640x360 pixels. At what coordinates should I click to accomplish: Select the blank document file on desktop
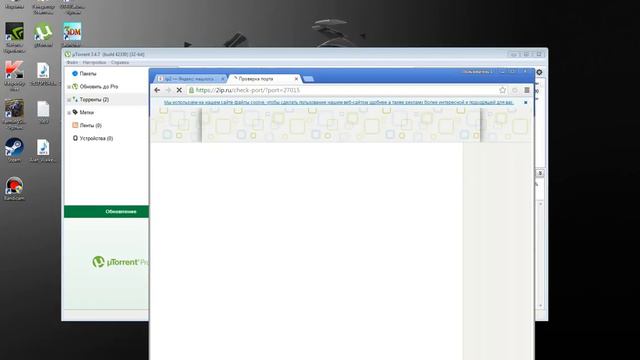43,111
